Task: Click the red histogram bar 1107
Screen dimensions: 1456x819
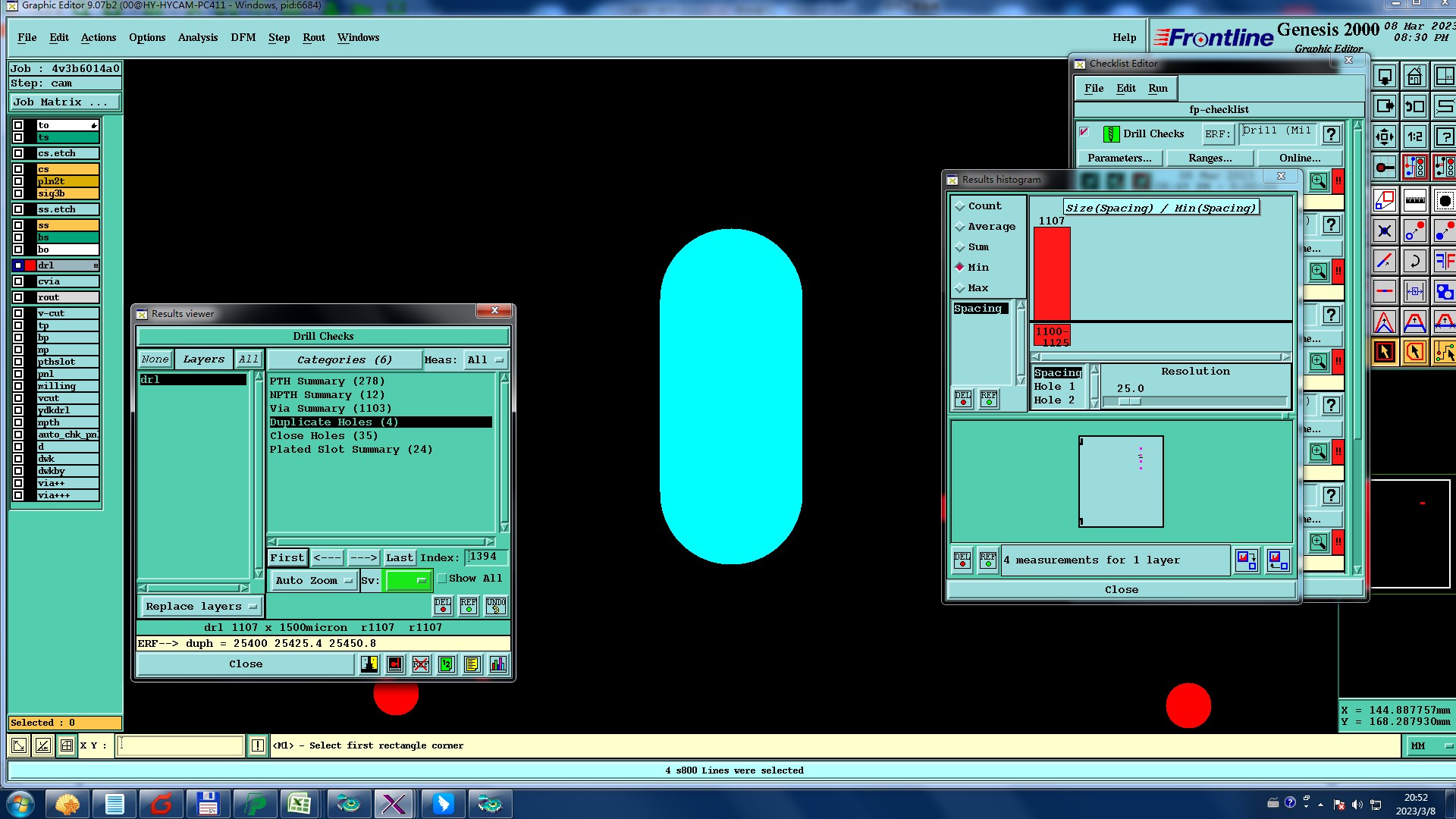Action: point(1052,274)
